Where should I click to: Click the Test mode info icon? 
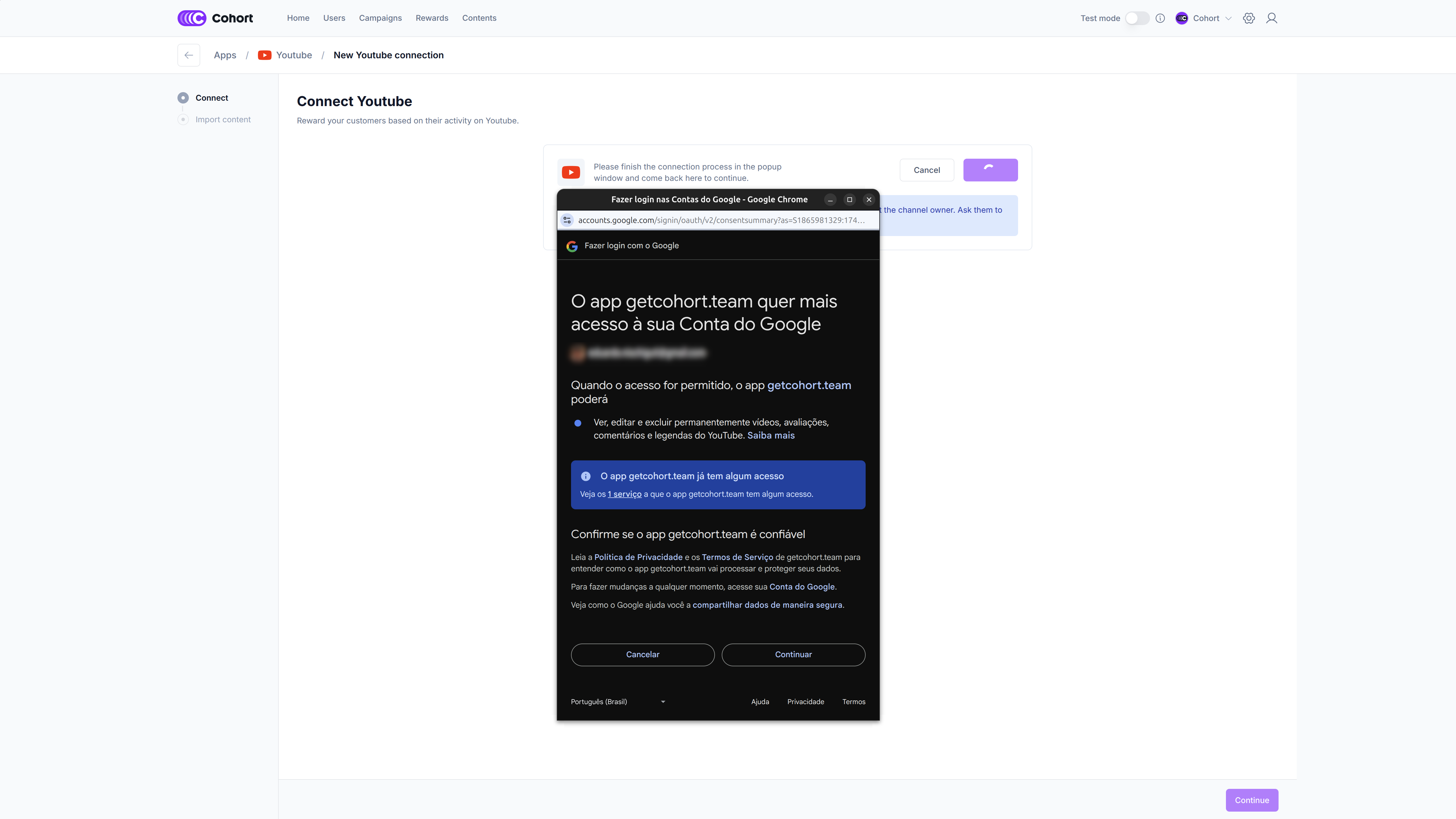click(x=1160, y=18)
